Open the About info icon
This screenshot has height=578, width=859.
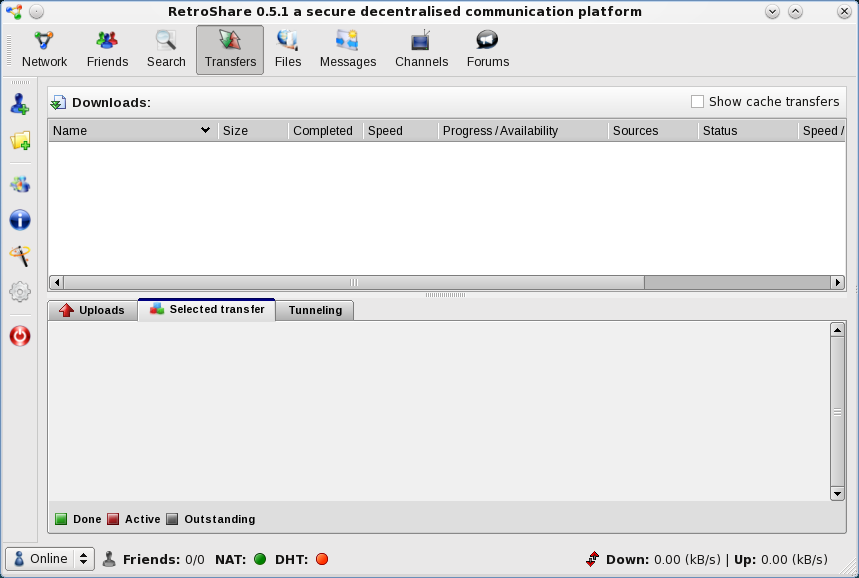pyautogui.click(x=20, y=220)
